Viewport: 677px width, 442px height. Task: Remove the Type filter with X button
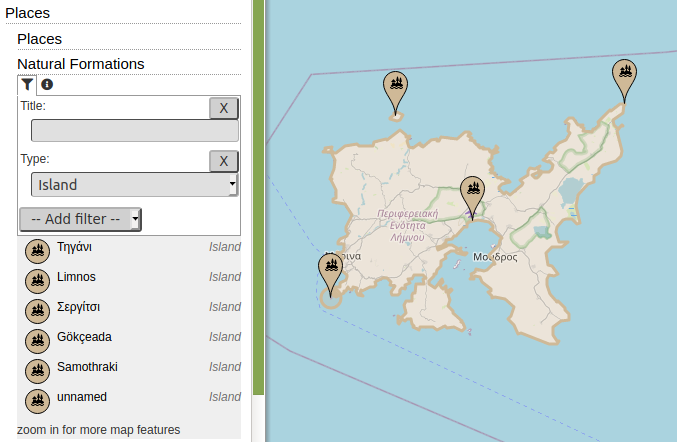pyautogui.click(x=224, y=161)
